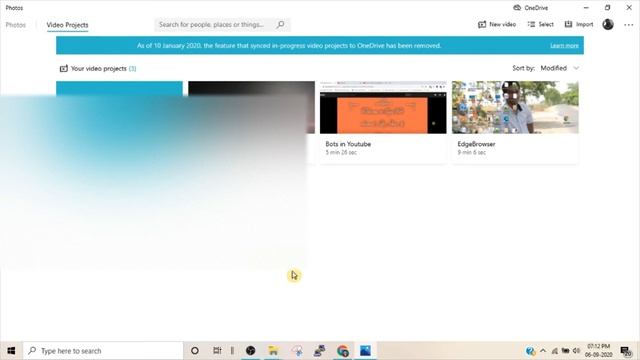Click the search magnifier icon

click(x=280, y=24)
